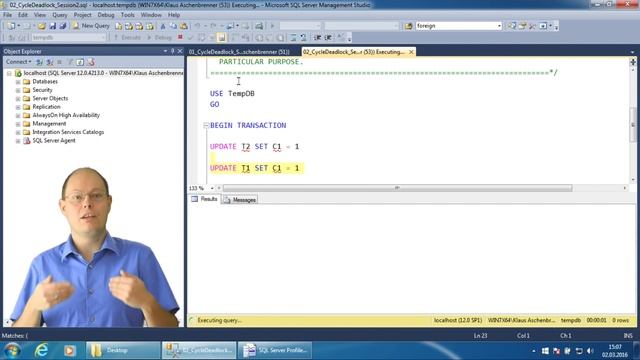Open the Window menu
Viewport: 640px width, 360px height.
pos(151,15)
